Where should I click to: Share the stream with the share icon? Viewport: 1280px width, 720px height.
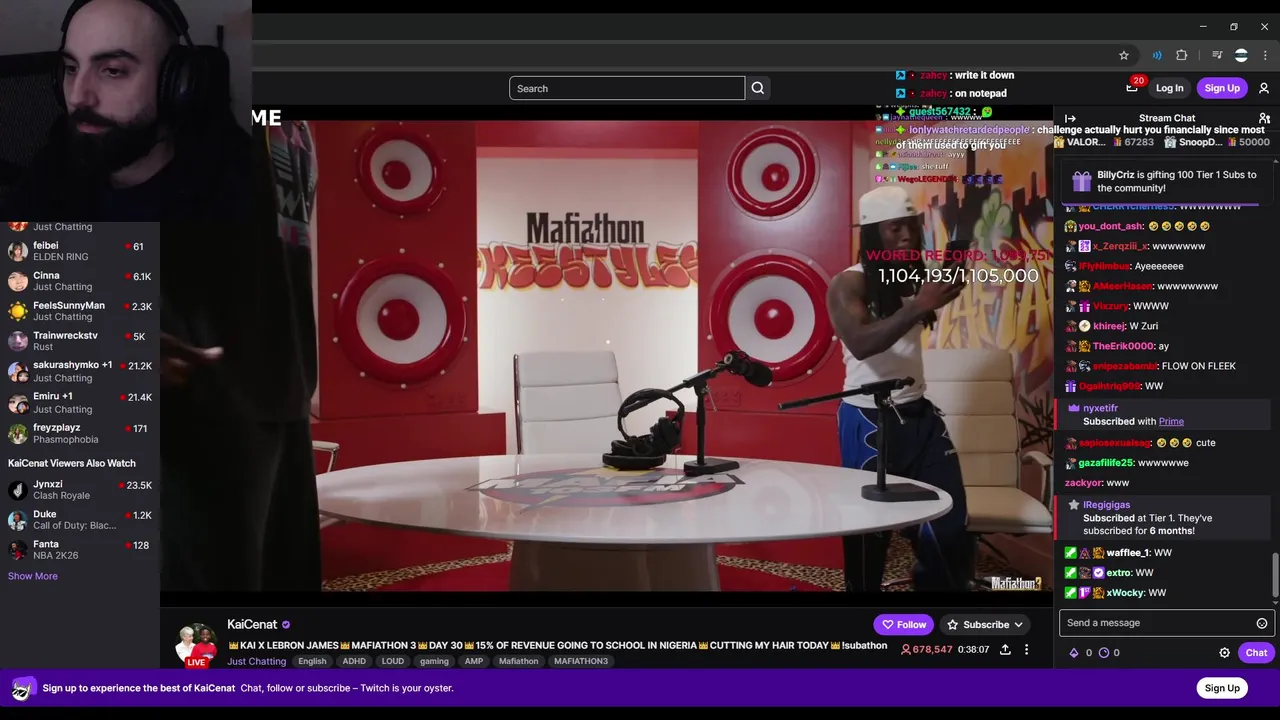coord(1005,650)
